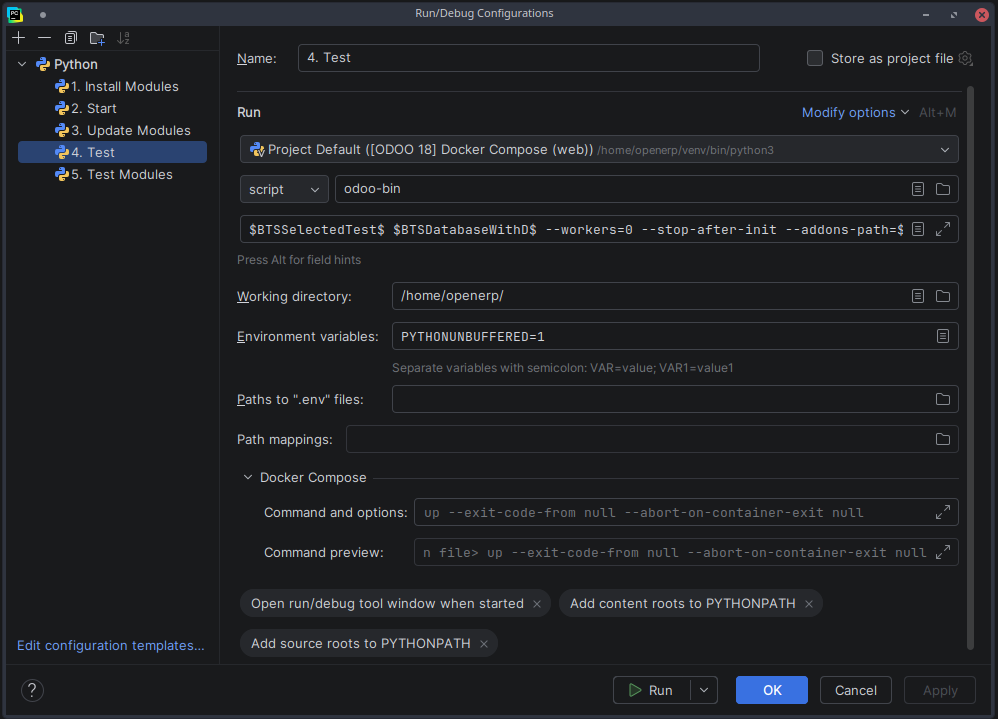The image size is (998, 719).
Task: Remove 'Add content roots to PYTHONPATH' option
Action: (809, 604)
